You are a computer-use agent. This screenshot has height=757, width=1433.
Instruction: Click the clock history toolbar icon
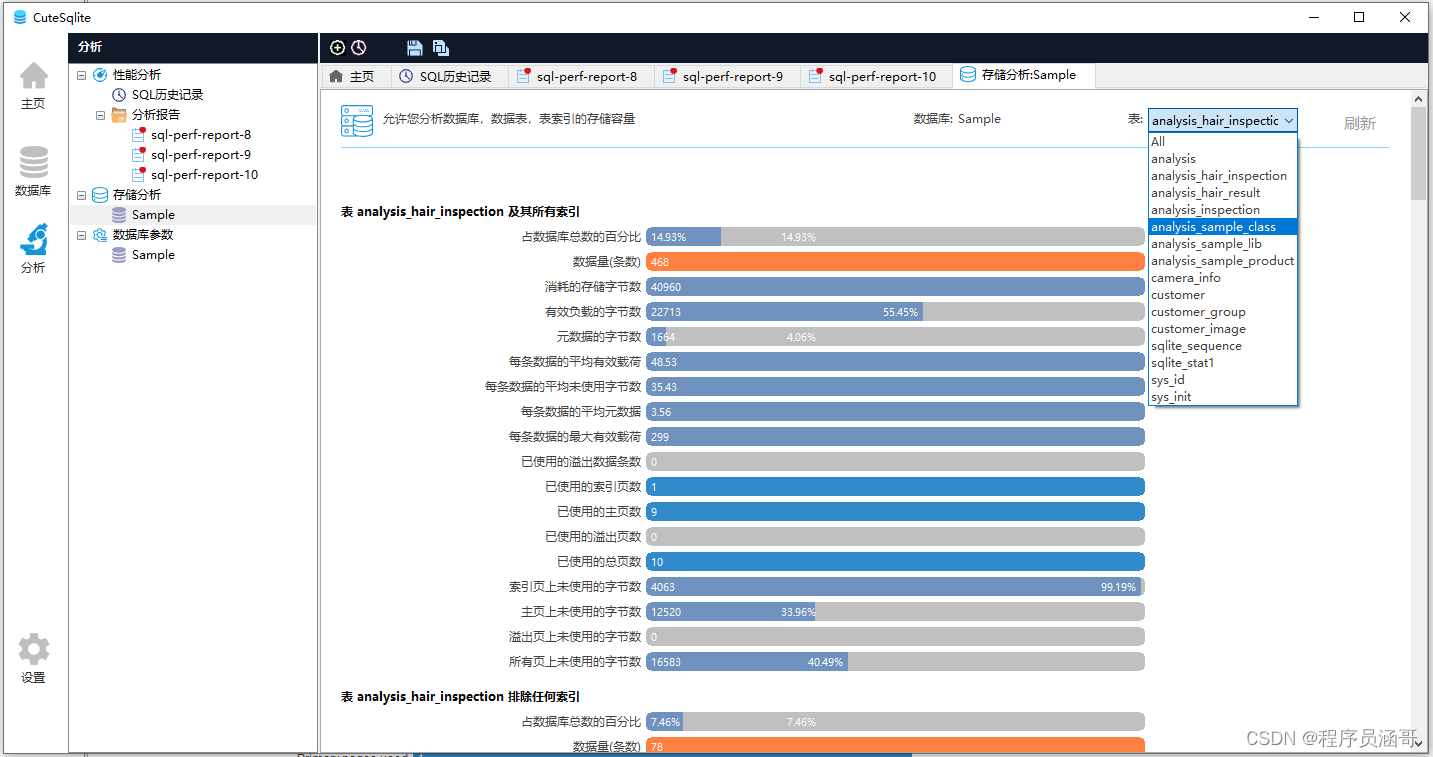click(x=359, y=48)
